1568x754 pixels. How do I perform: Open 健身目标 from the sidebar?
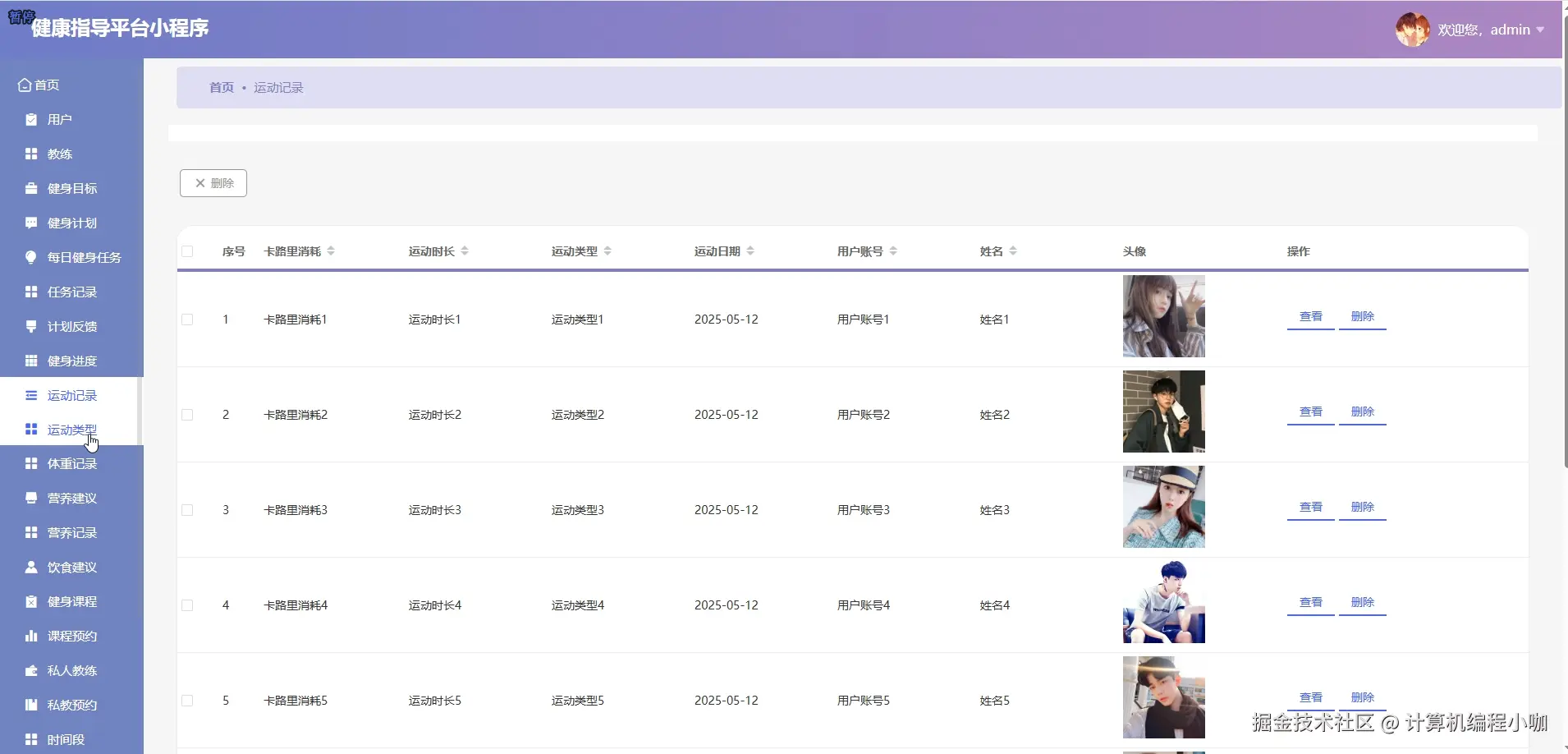68,188
